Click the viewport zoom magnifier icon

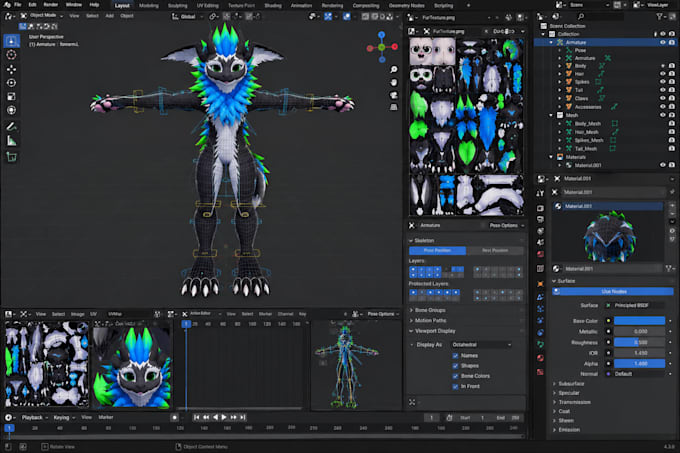tap(394, 69)
